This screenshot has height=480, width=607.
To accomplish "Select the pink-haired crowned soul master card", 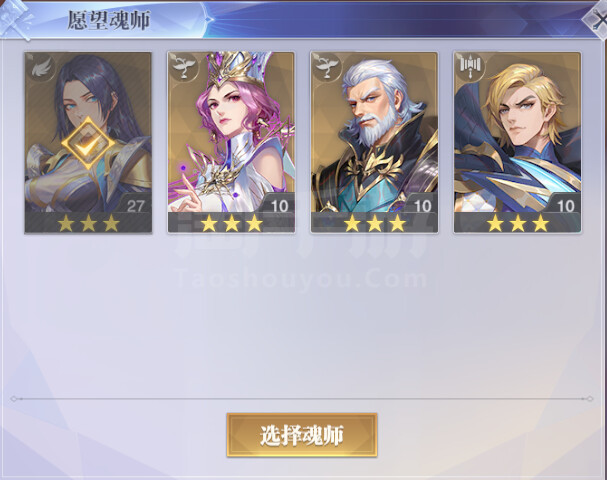I will (231, 142).
